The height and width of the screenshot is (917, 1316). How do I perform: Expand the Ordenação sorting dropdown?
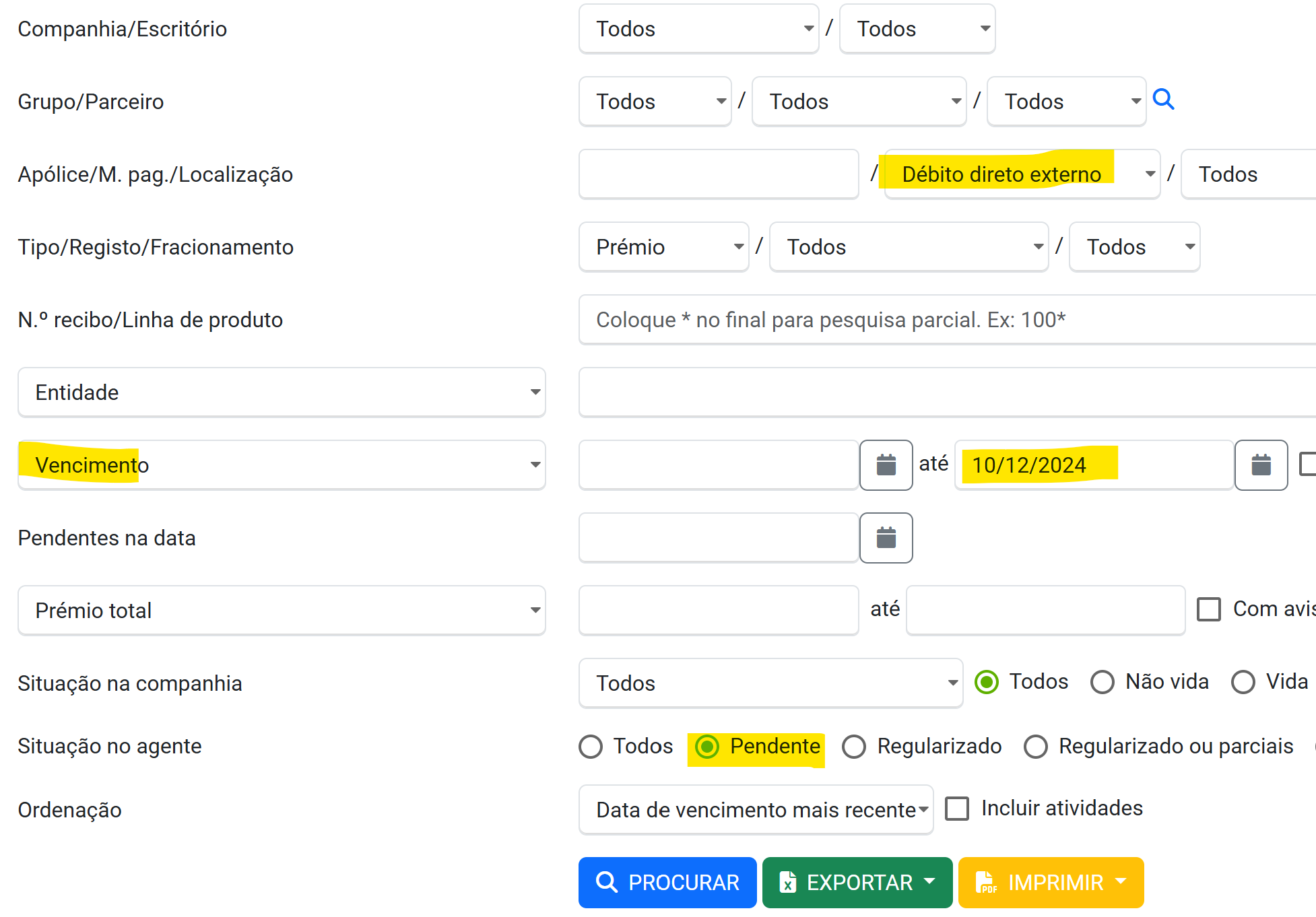coord(756,809)
